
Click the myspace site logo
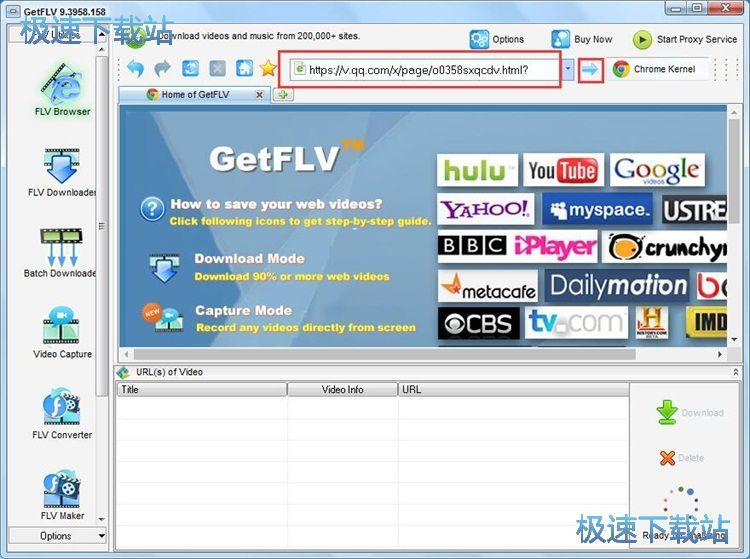pos(597,209)
